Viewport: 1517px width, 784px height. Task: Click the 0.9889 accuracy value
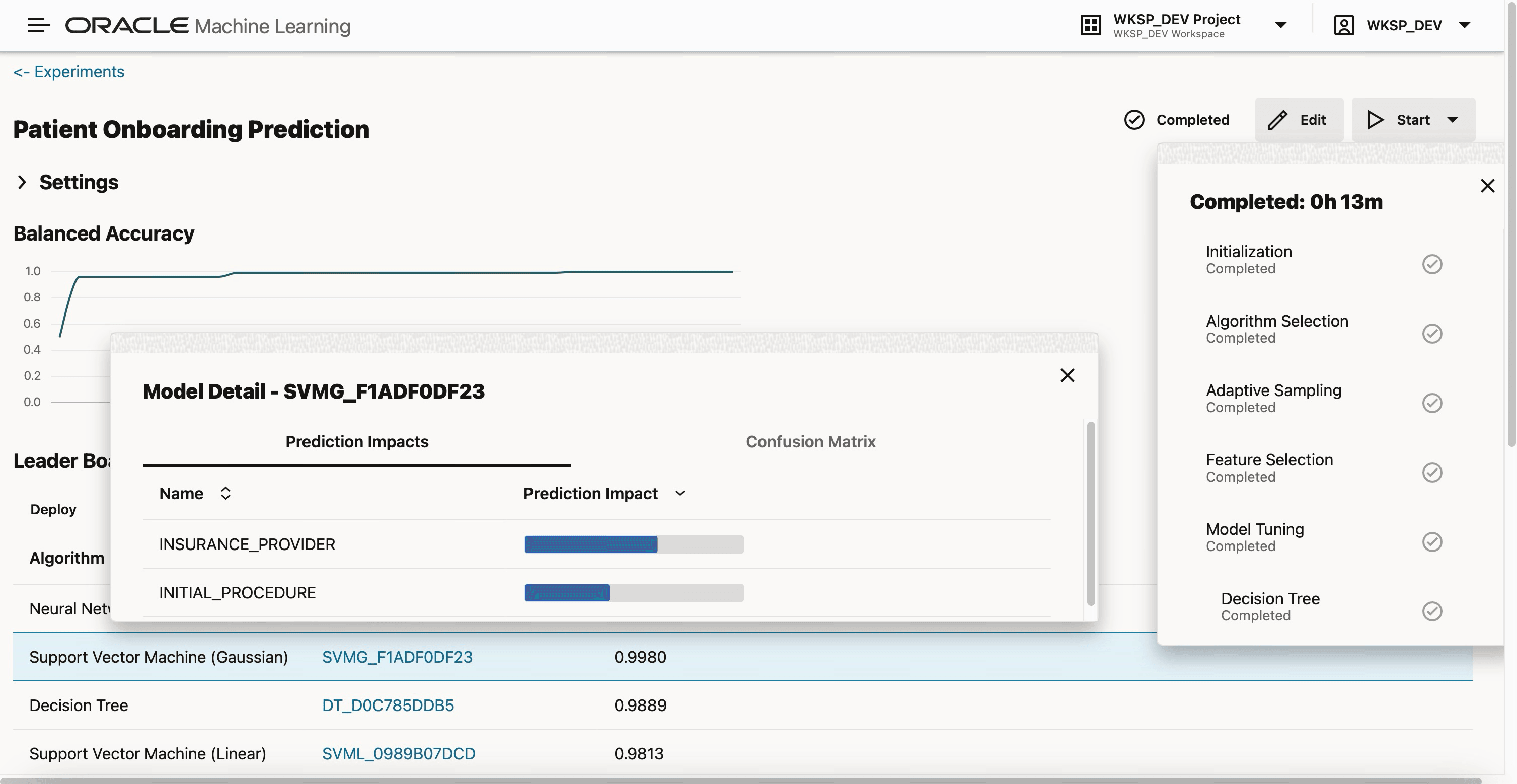(640, 705)
